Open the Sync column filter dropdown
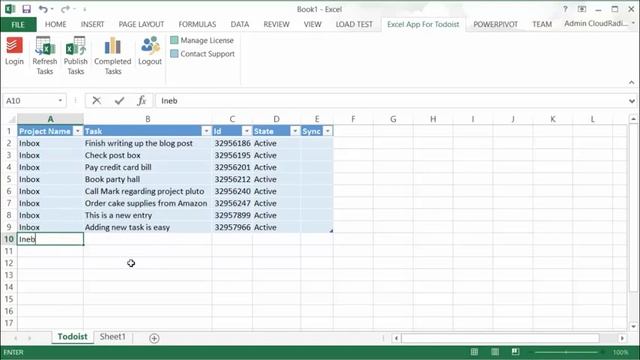The height and width of the screenshot is (360, 640). pos(327,131)
